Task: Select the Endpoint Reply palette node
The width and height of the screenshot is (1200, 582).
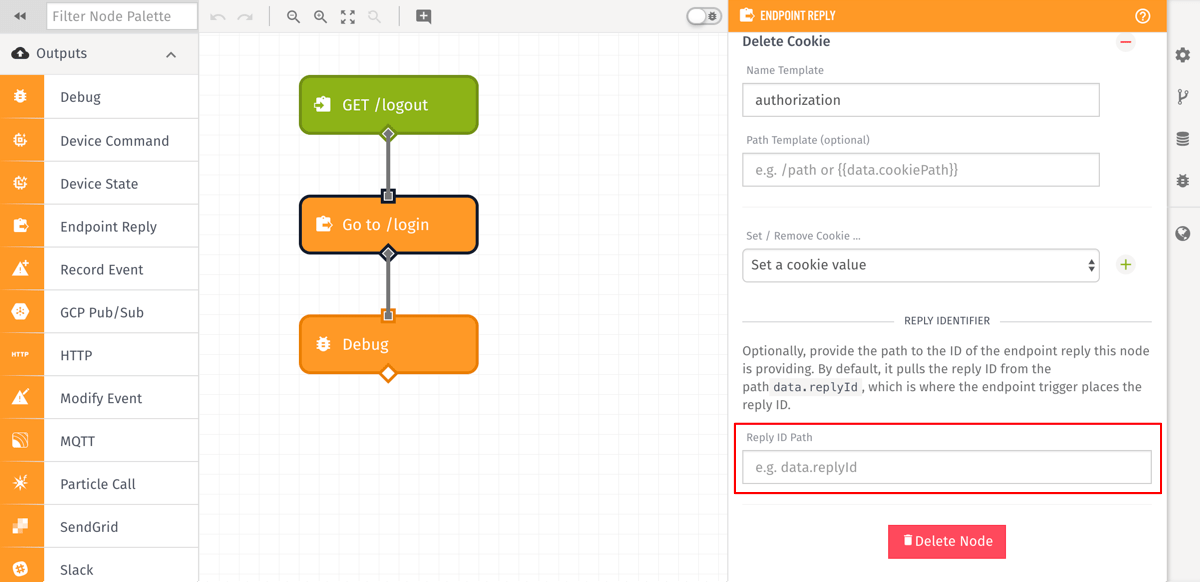Action: point(99,226)
